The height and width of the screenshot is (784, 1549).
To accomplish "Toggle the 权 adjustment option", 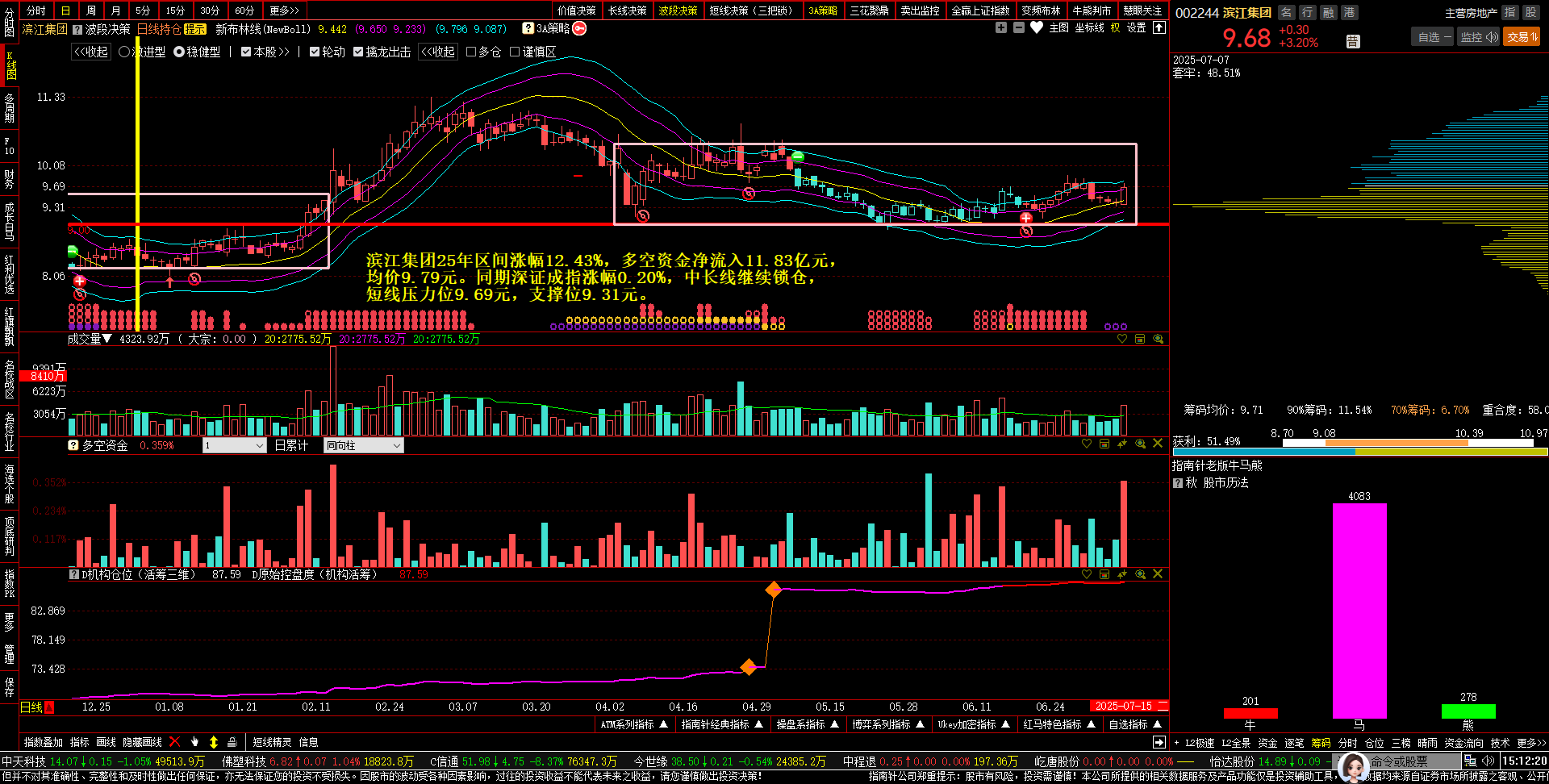I will pyautogui.click(x=1115, y=27).
